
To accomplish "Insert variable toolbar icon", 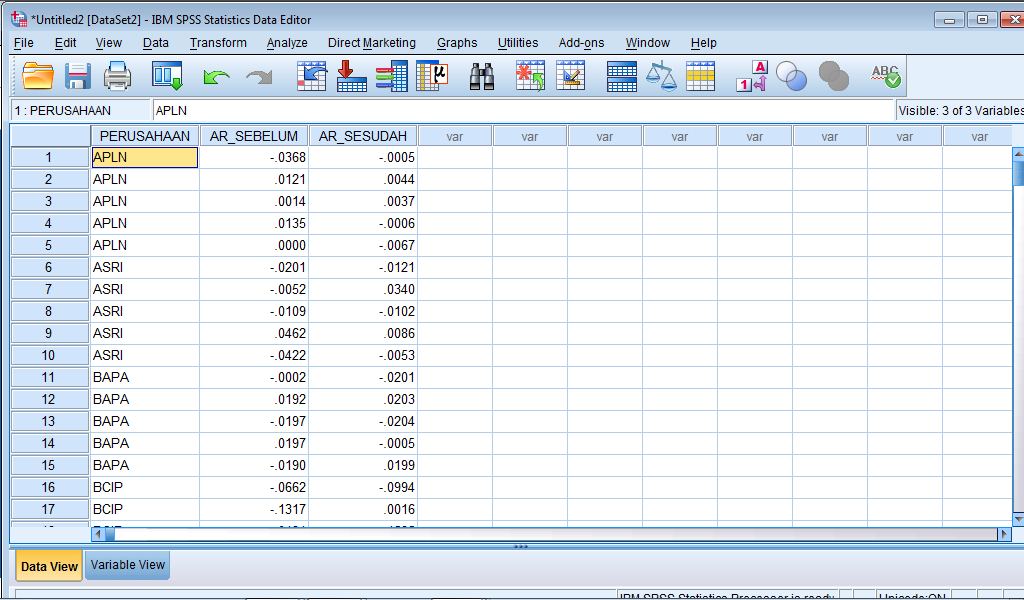I will point(570,76).
